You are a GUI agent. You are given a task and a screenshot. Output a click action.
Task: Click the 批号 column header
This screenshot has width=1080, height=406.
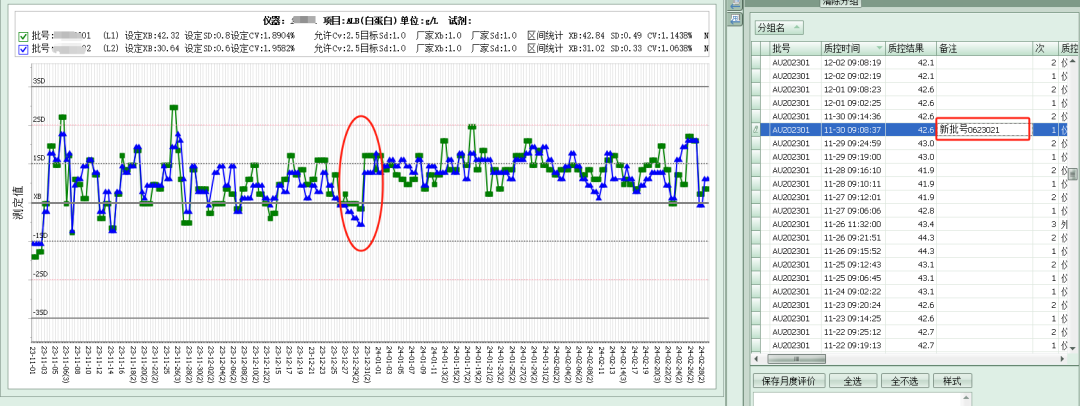pos(795,48)
